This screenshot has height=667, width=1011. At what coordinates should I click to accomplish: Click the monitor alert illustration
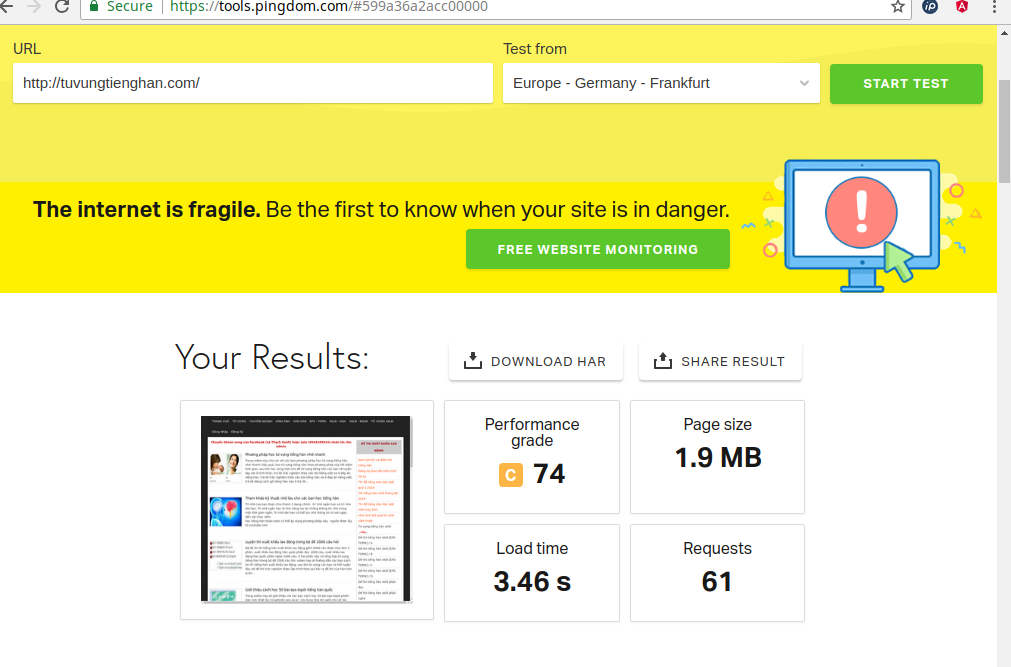pos(862,225)
